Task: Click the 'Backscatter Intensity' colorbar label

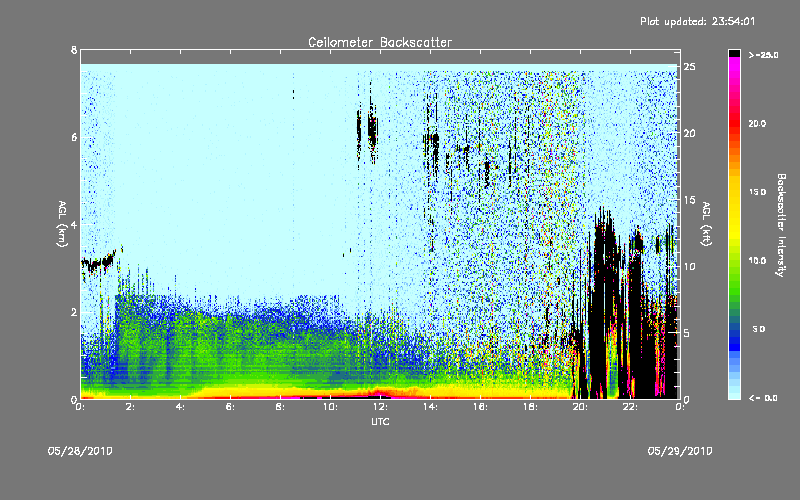Action: coord(781,225)
